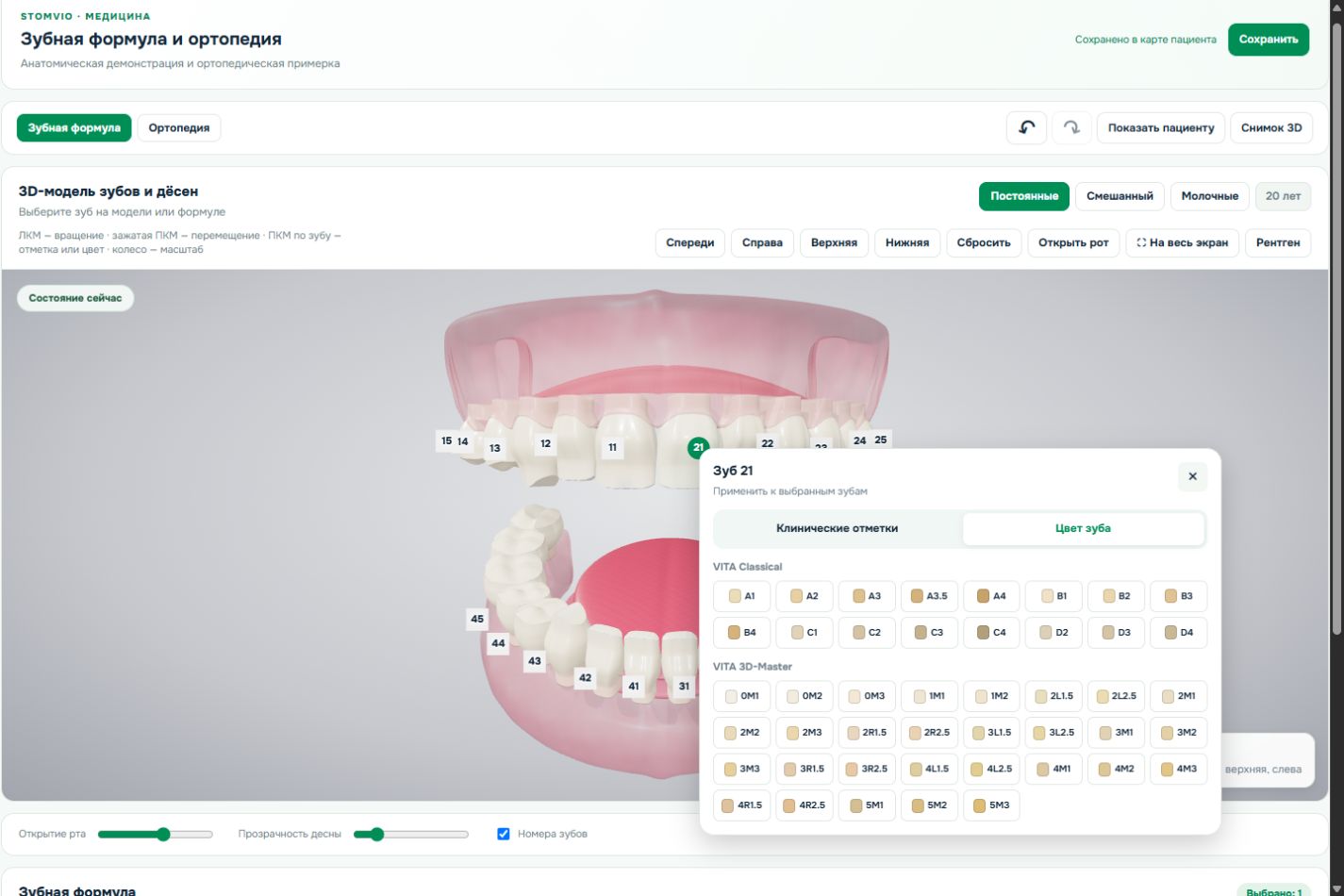
Task: Click the undo arrow icon
Action: point(1026,127)
